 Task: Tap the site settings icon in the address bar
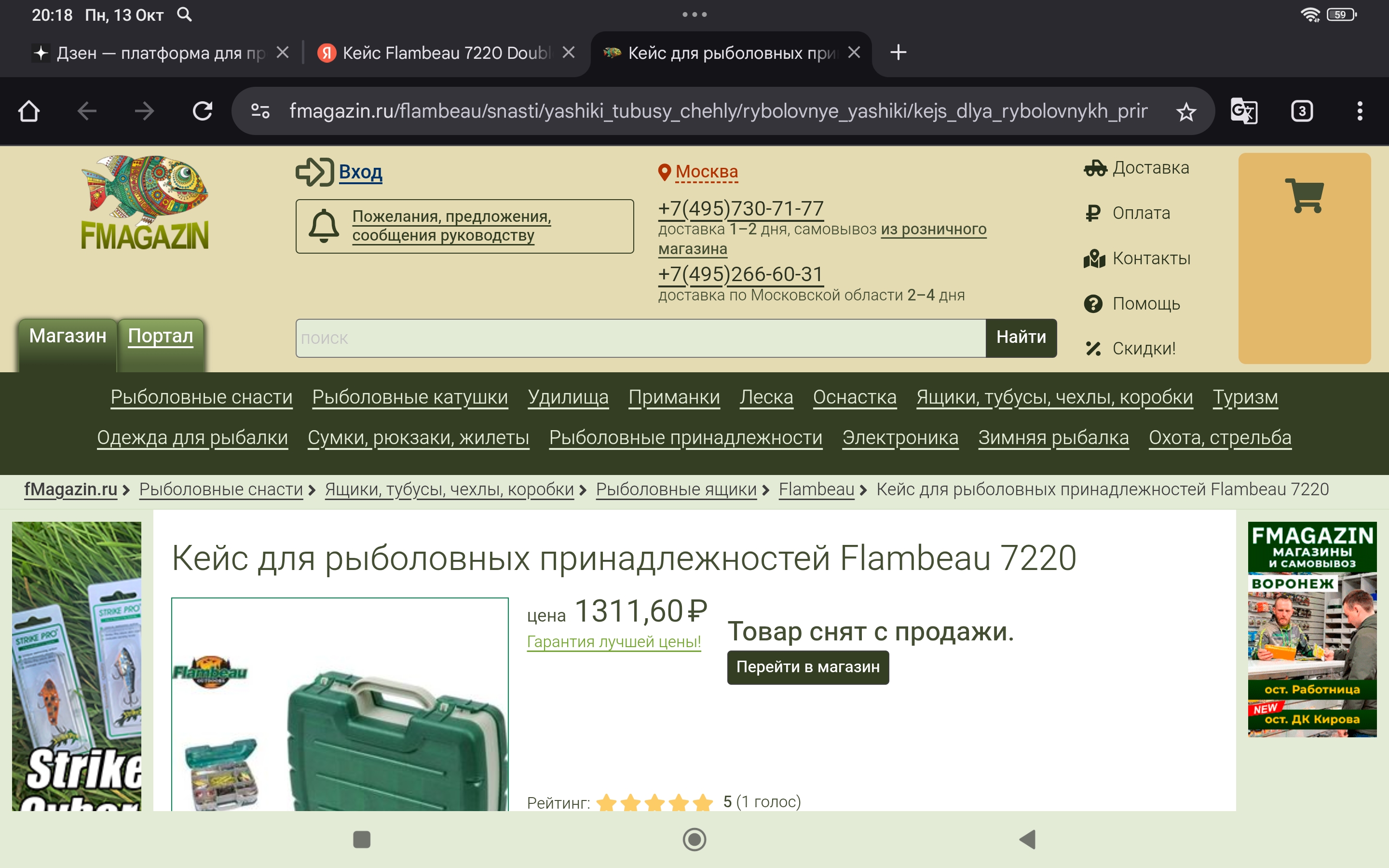click(x=260, y=111)
